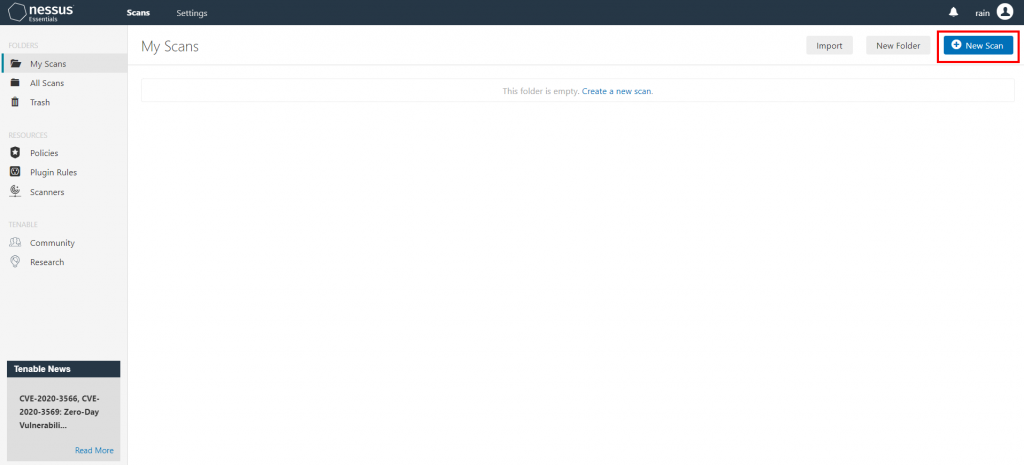Screen dimensions: 1024x465
Task: Open the Tenable Community link
Action: point(52,243)
